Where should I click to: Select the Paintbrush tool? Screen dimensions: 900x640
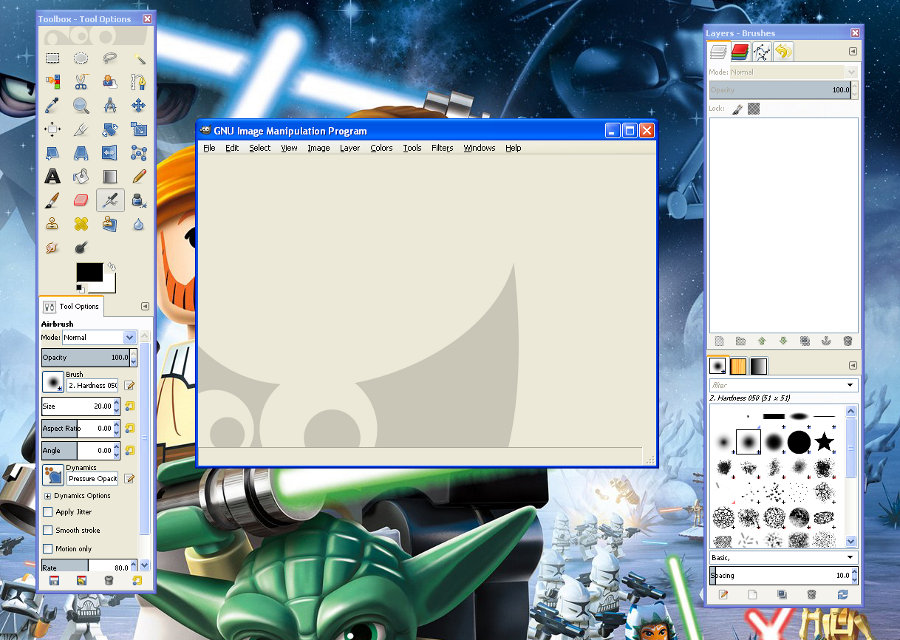coord(53,200)
